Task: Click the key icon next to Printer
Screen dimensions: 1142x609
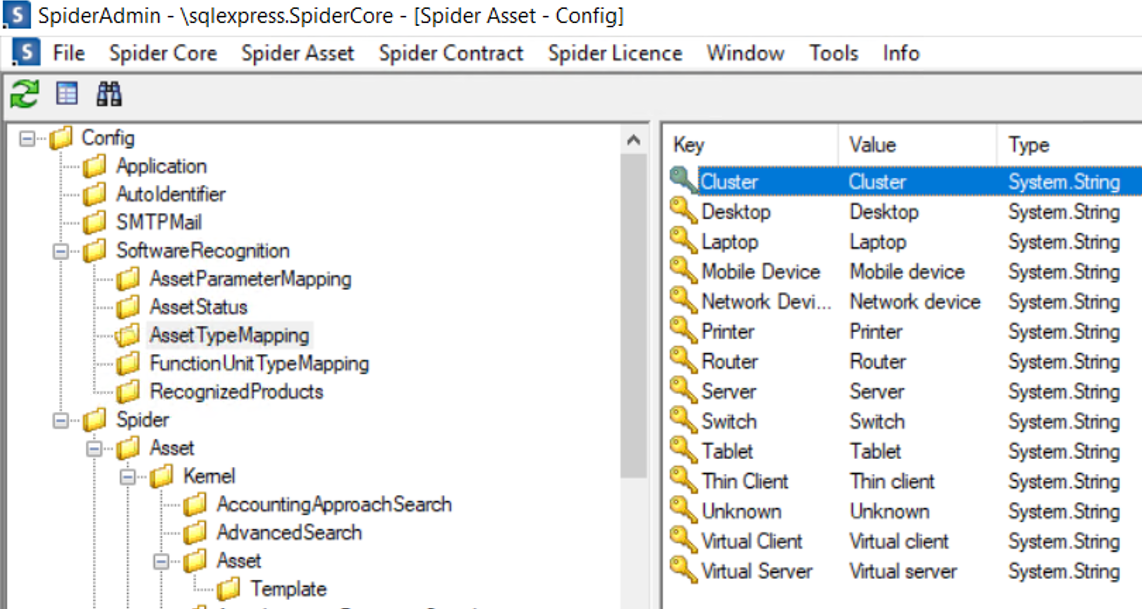Action: [x=683, y=331]
